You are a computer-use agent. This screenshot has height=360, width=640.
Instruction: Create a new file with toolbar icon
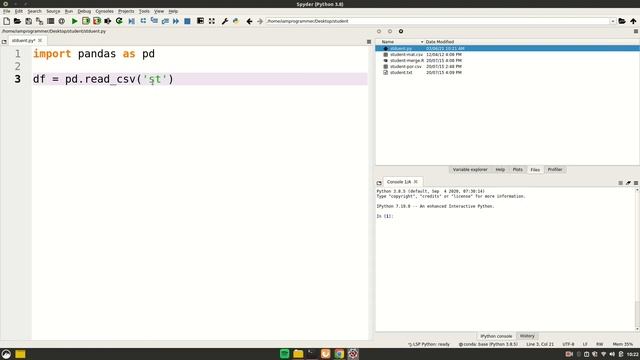click(7, 21)
